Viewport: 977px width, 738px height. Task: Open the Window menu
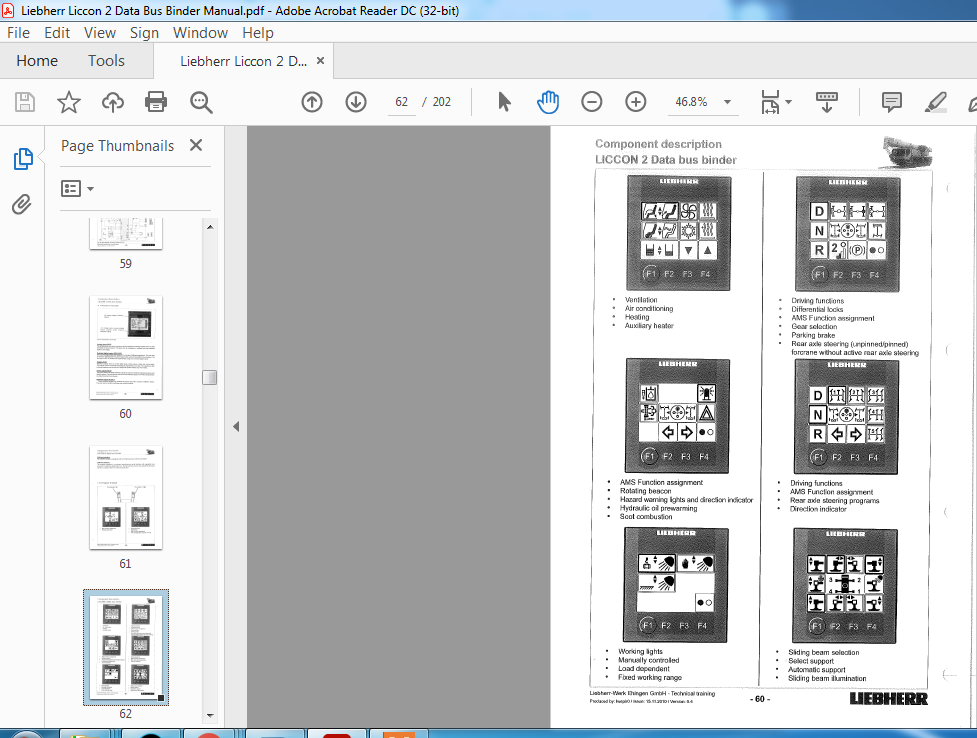coord(200,32)
